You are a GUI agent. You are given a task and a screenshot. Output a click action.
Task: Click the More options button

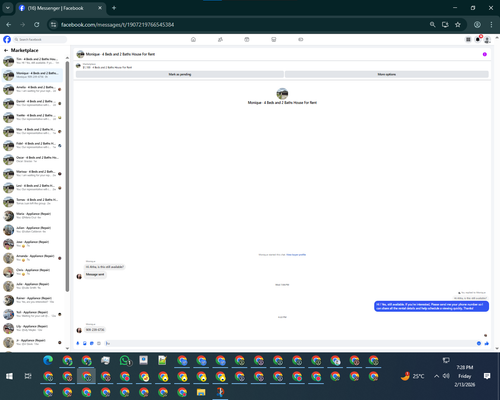(387, 74)
